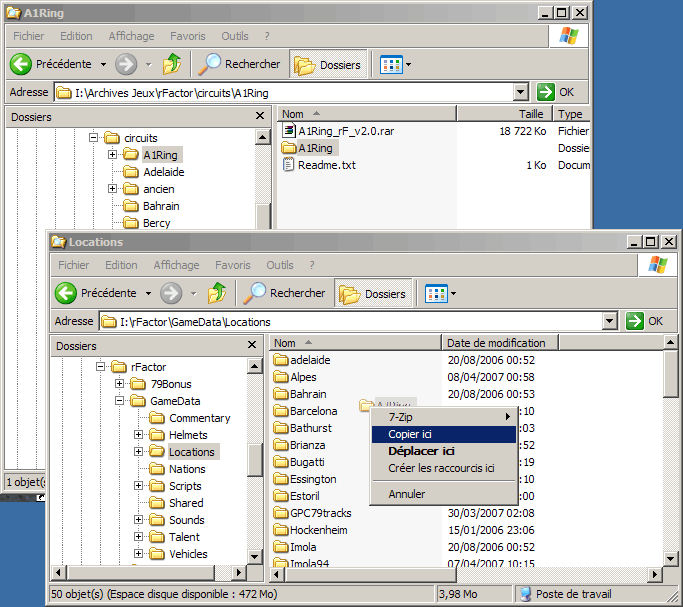Sort by Nom column in Locations window
This screenshot has height=607, width=683.
[x=356, y=343]
